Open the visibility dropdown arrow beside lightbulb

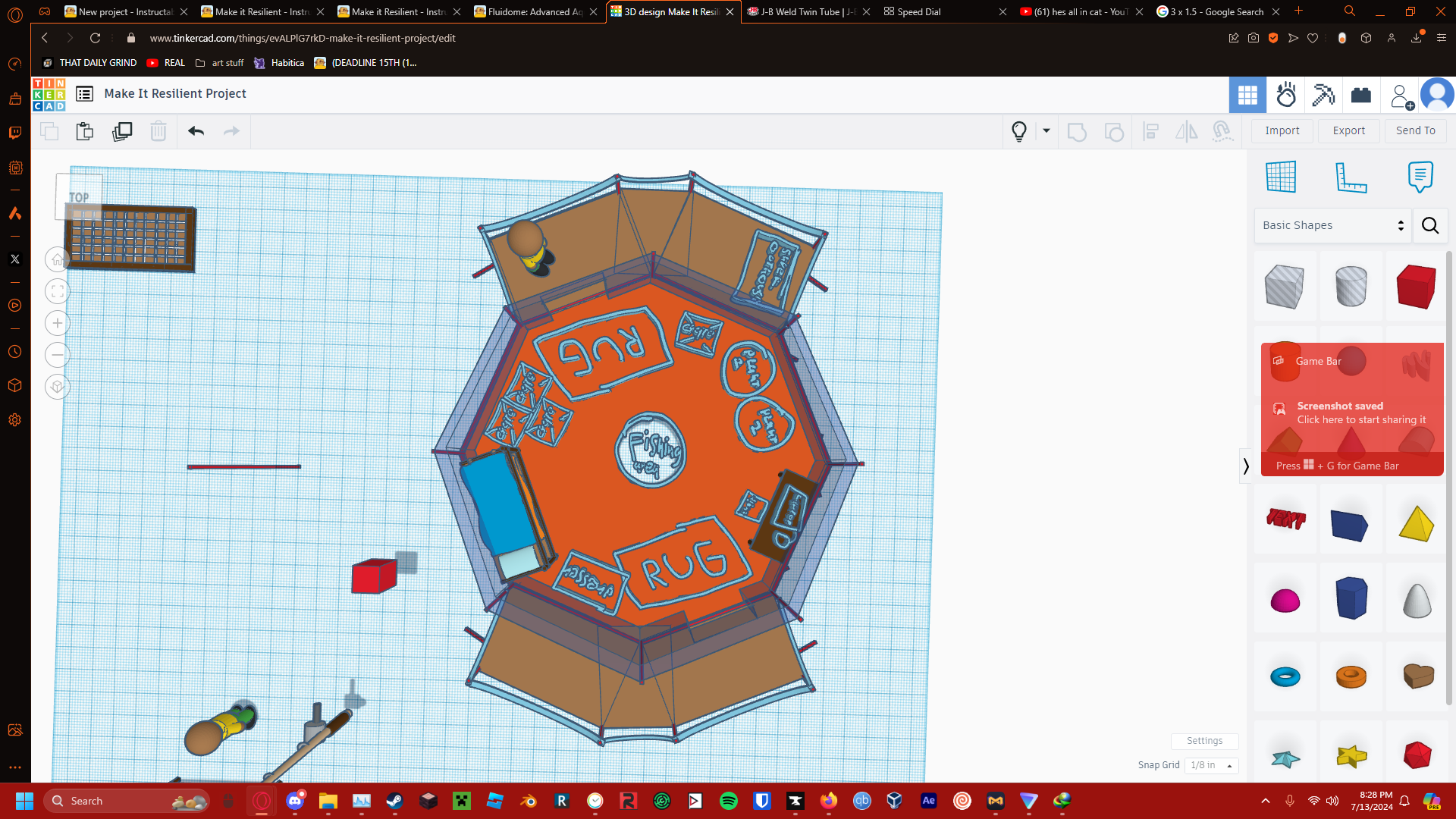[1046, 130]
